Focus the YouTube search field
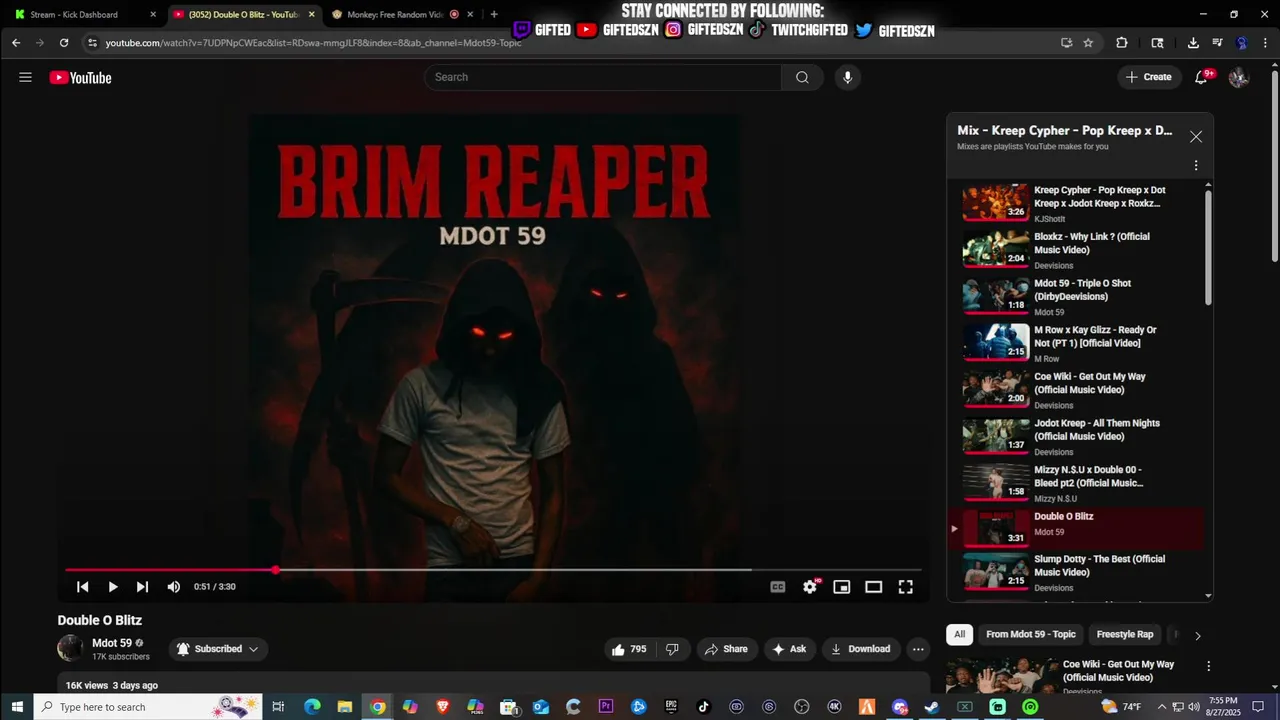The width and height of the screenshot is (1280, 720). pyautogui.click(x=603, y=77)
